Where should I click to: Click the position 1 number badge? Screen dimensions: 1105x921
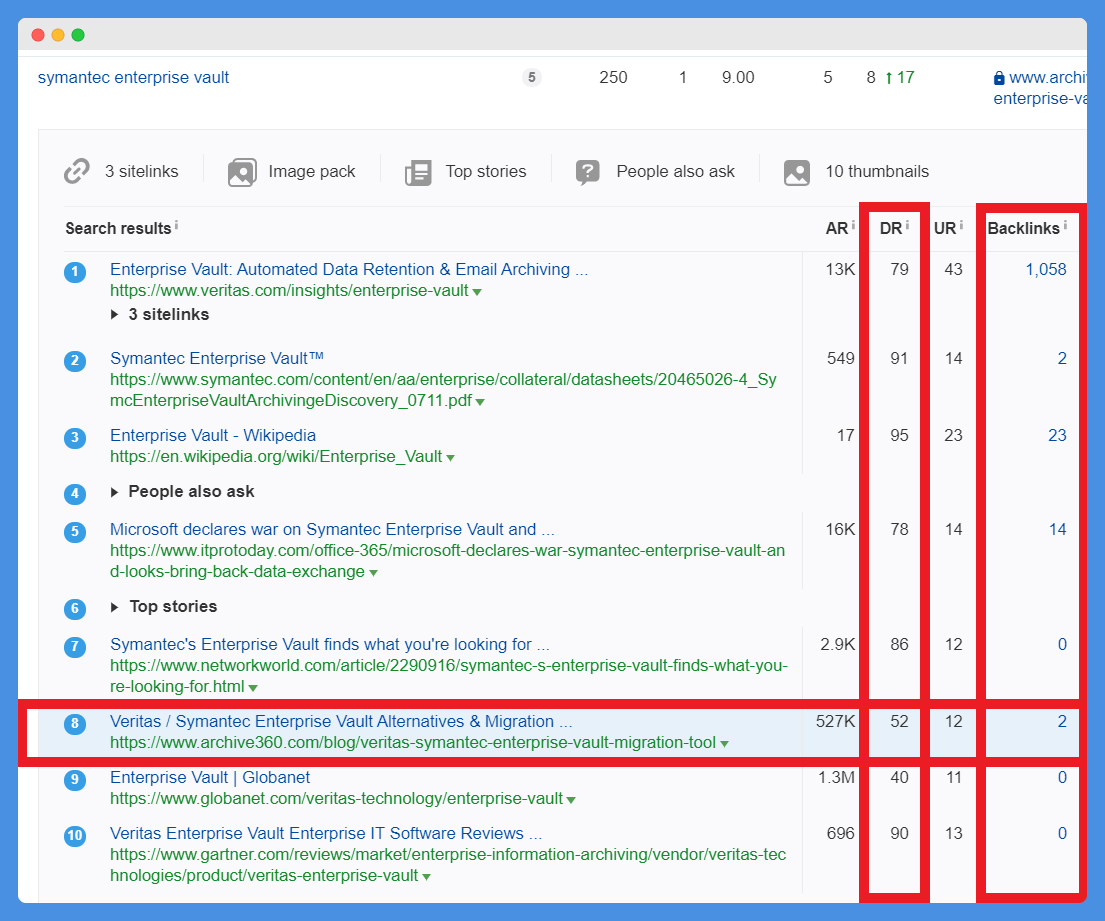click(x=75, y=272)
